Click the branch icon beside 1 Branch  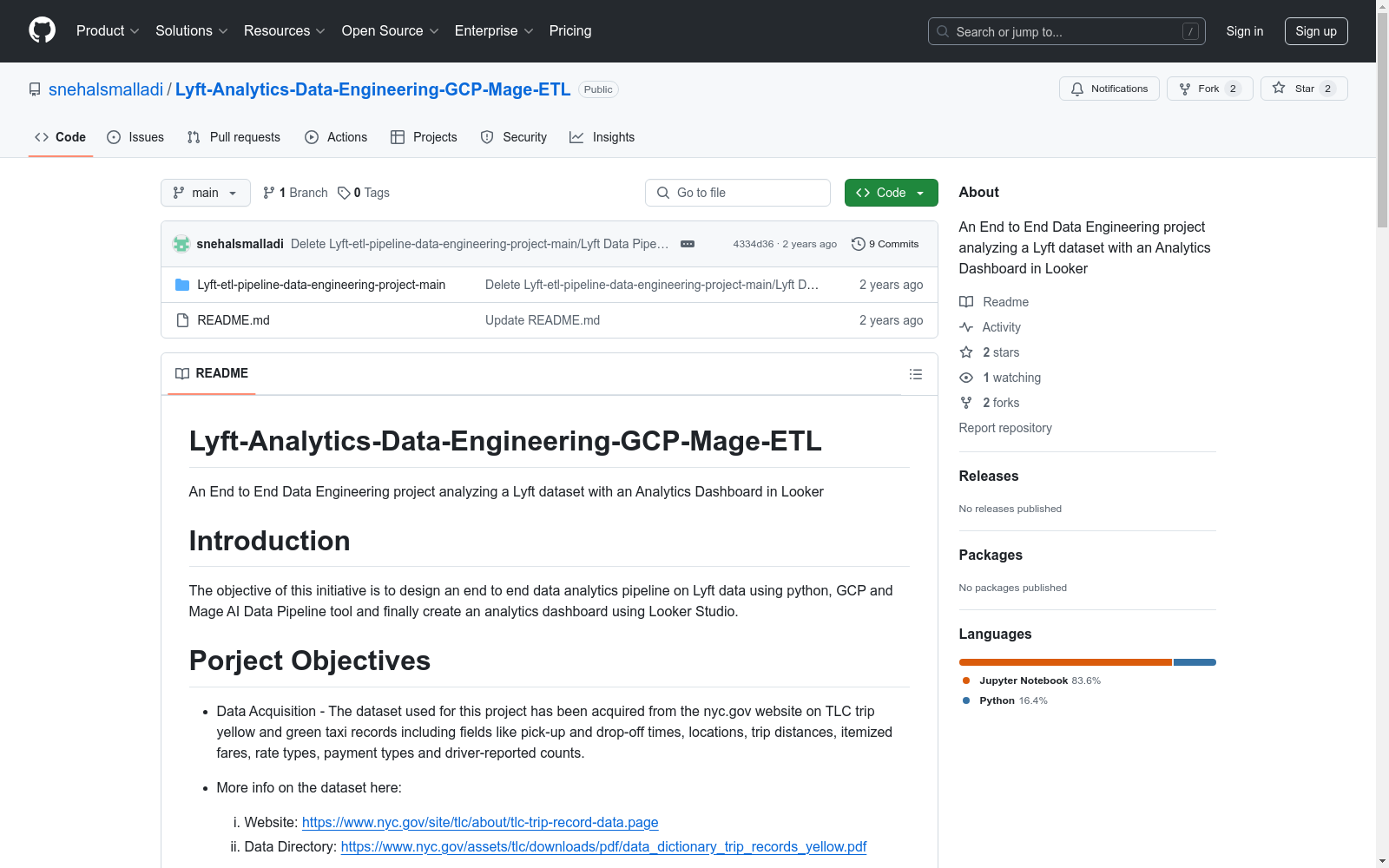269,193
